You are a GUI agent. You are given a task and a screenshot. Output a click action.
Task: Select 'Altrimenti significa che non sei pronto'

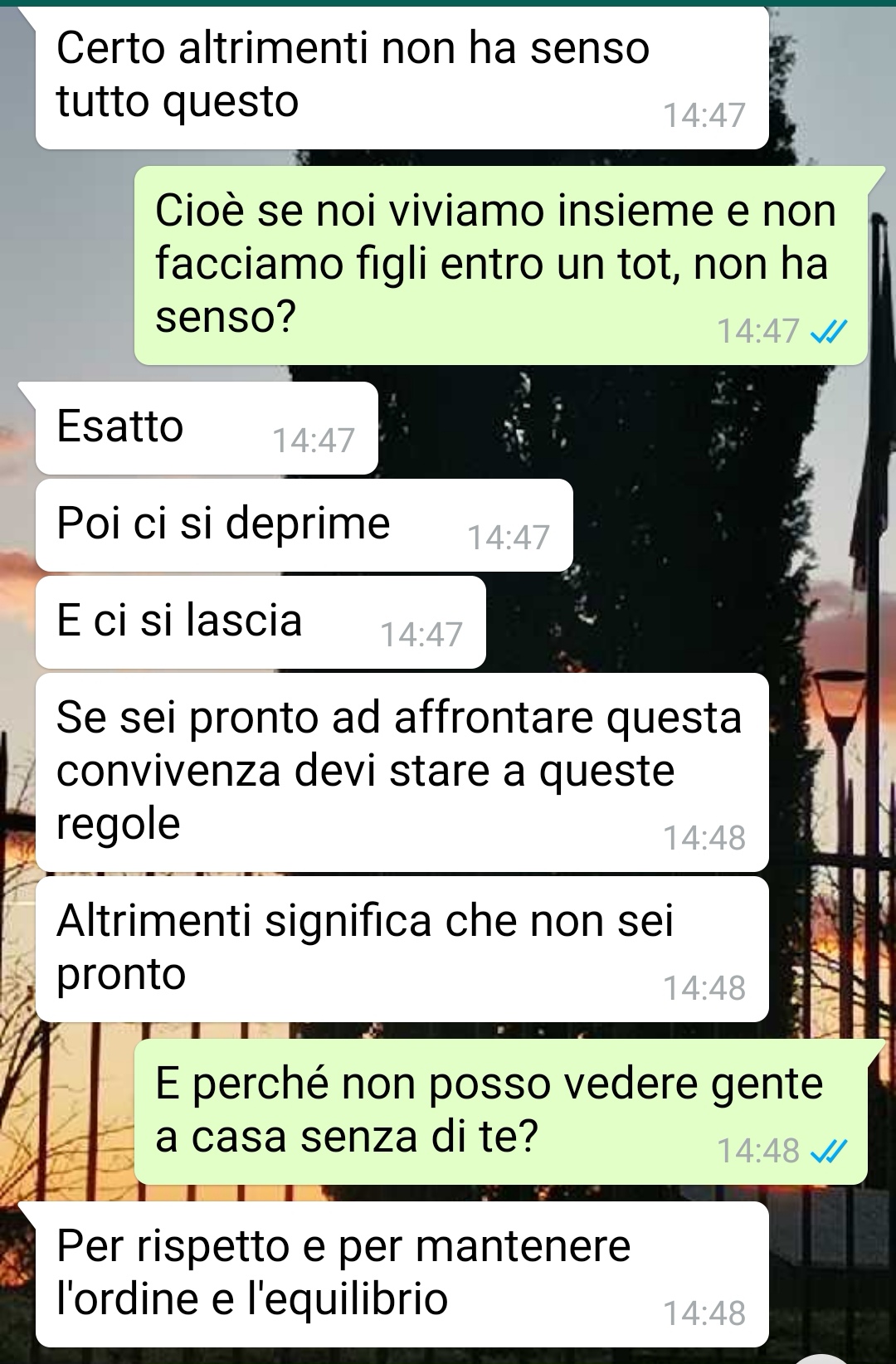click(x=402, y=949)
